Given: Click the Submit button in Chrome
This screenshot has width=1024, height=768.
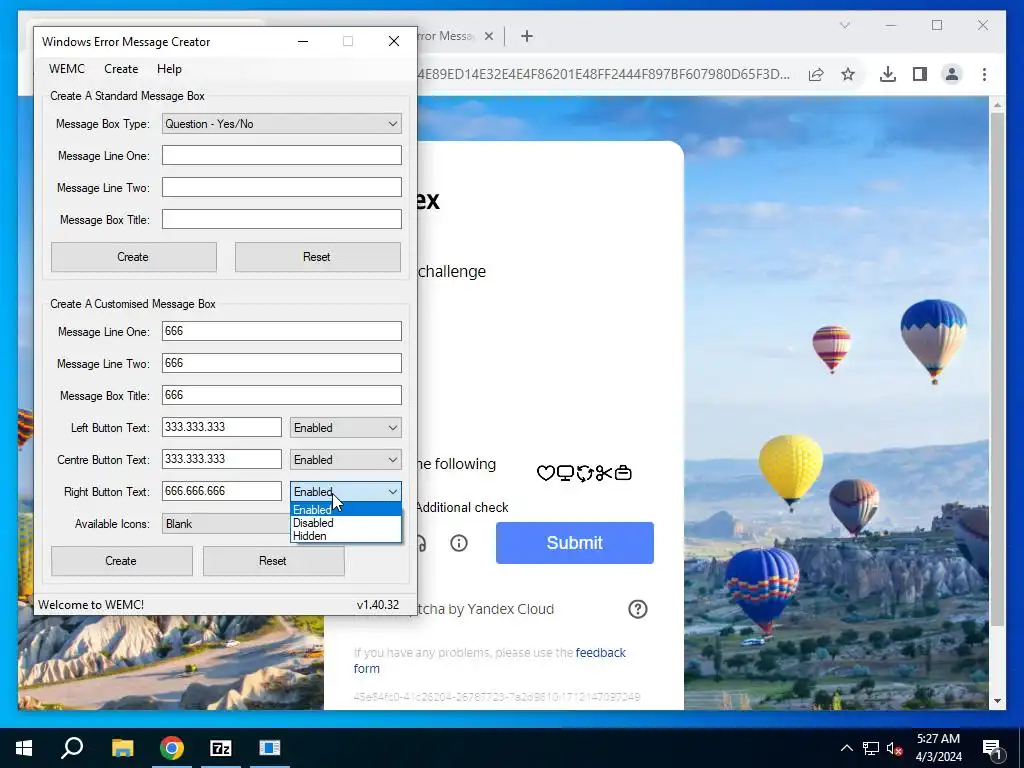Looking at the screenshot, I should tap(575, 543).
